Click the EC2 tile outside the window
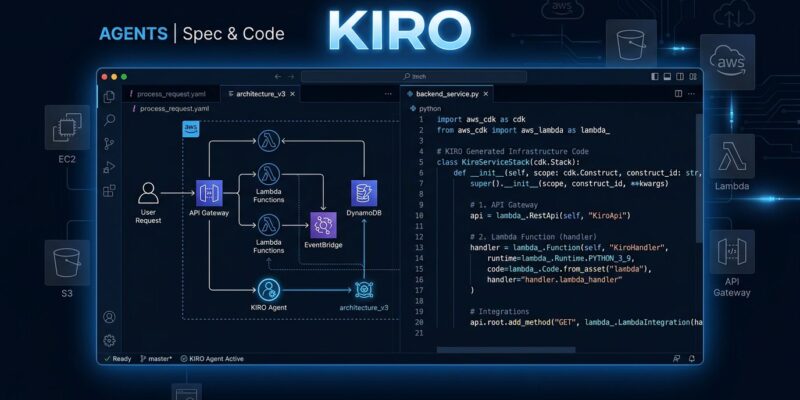The width and height of the screenshot is (800, 400). [x=67, y=128]
